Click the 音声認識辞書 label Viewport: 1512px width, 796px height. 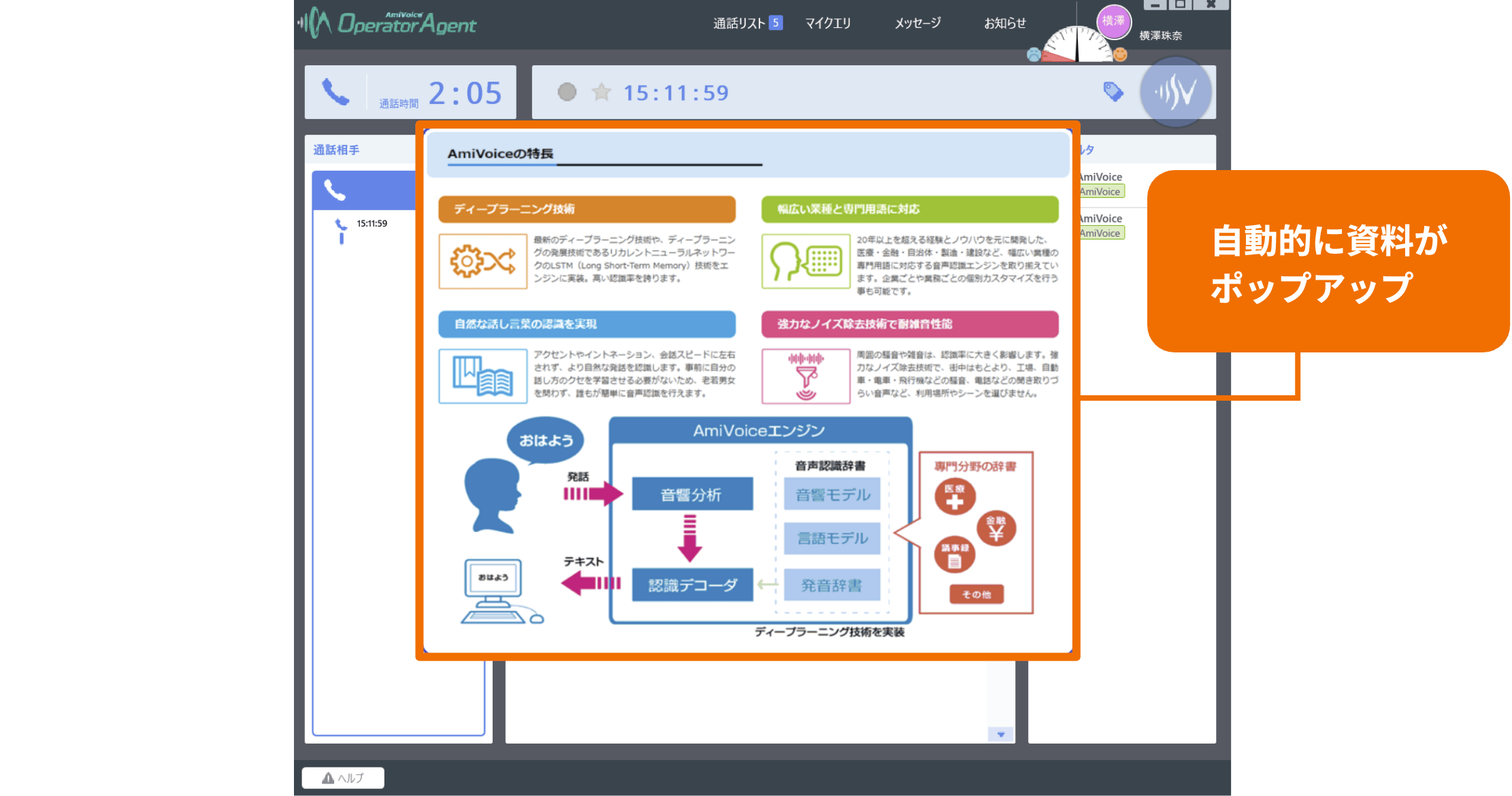point(830,465)
